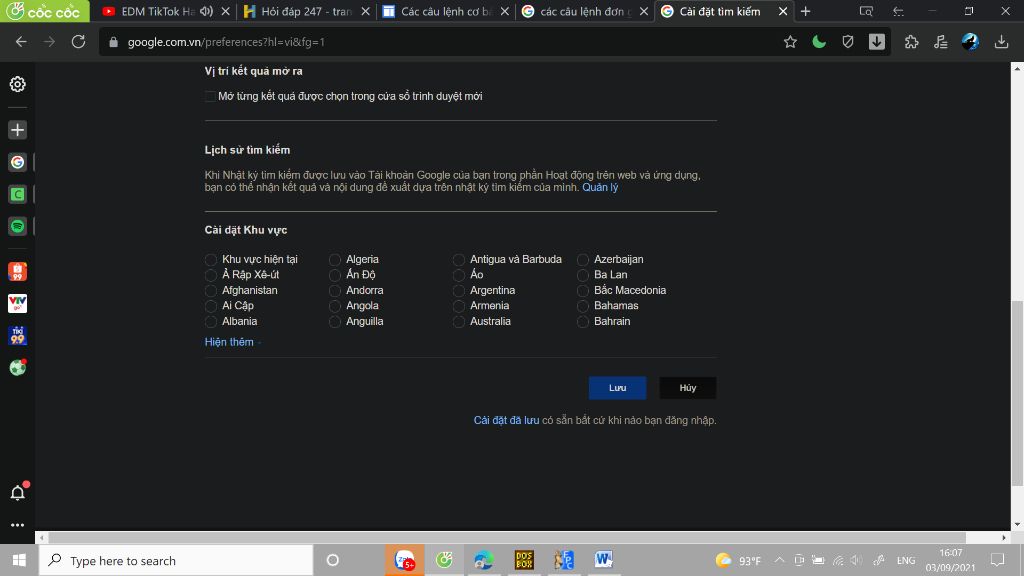Open the taskbar clock showing 16:07
This screenshot has height=576, width=1024.
[x=950, y=560]
